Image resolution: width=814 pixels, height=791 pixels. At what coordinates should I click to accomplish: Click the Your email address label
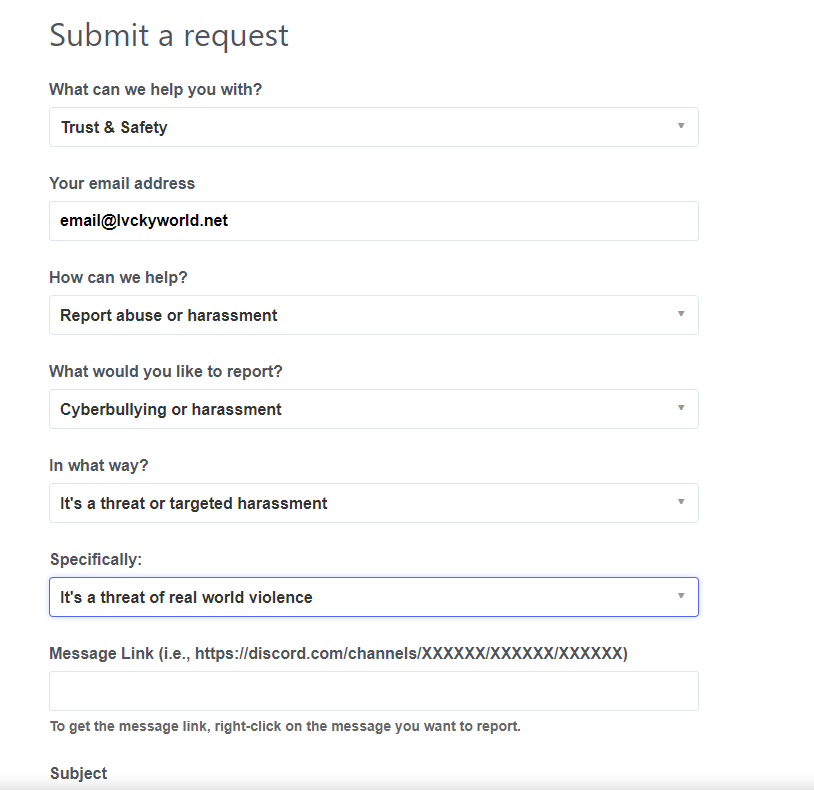point(122,183)
